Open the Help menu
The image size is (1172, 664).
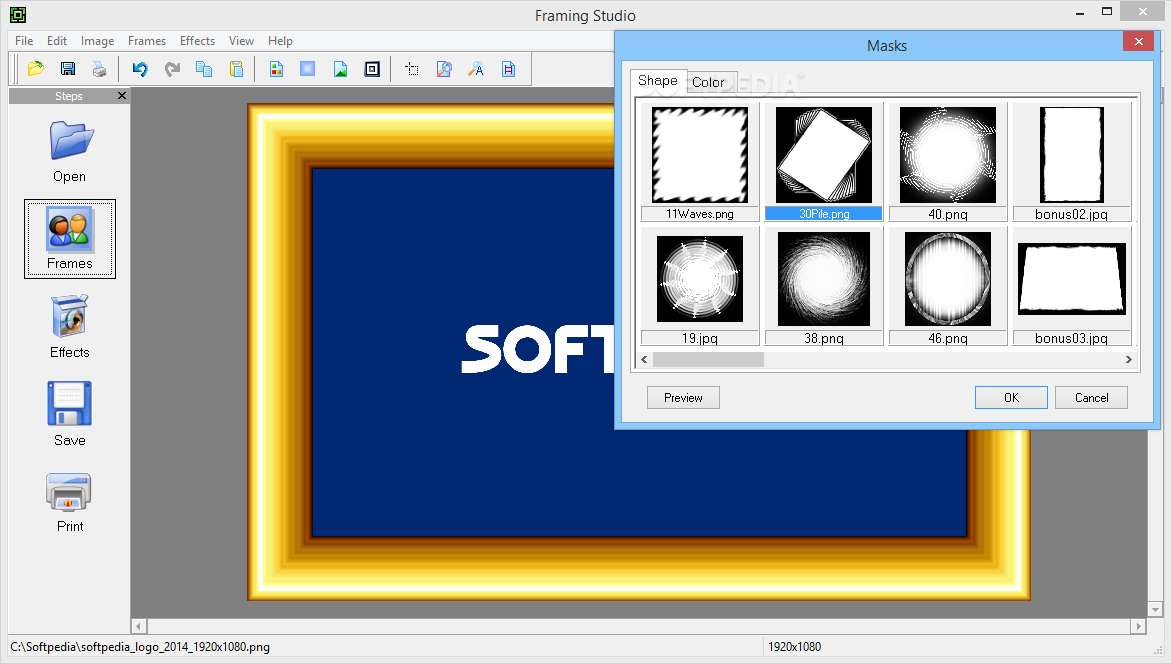280,41
